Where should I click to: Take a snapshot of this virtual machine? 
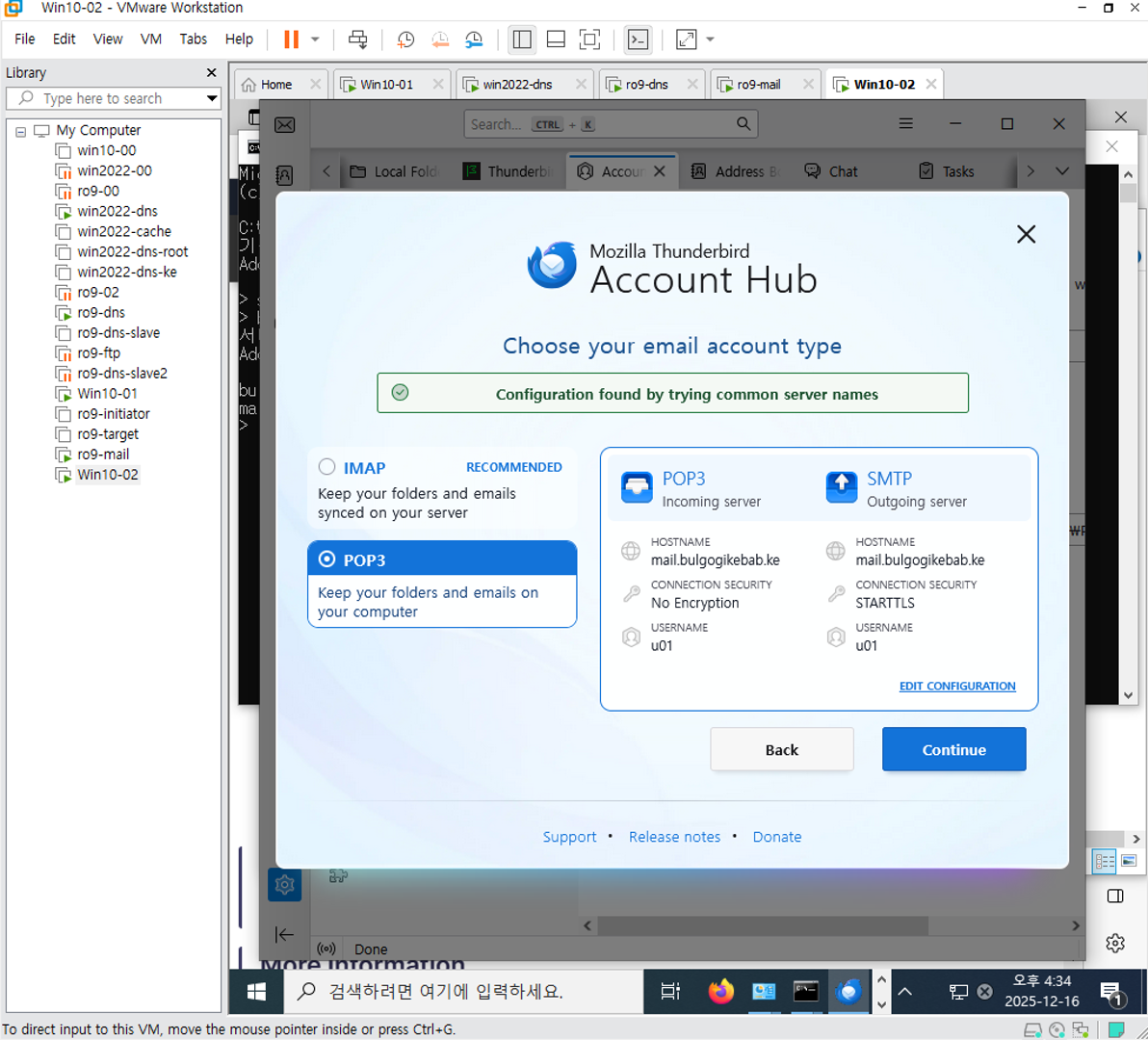point(404,39)
